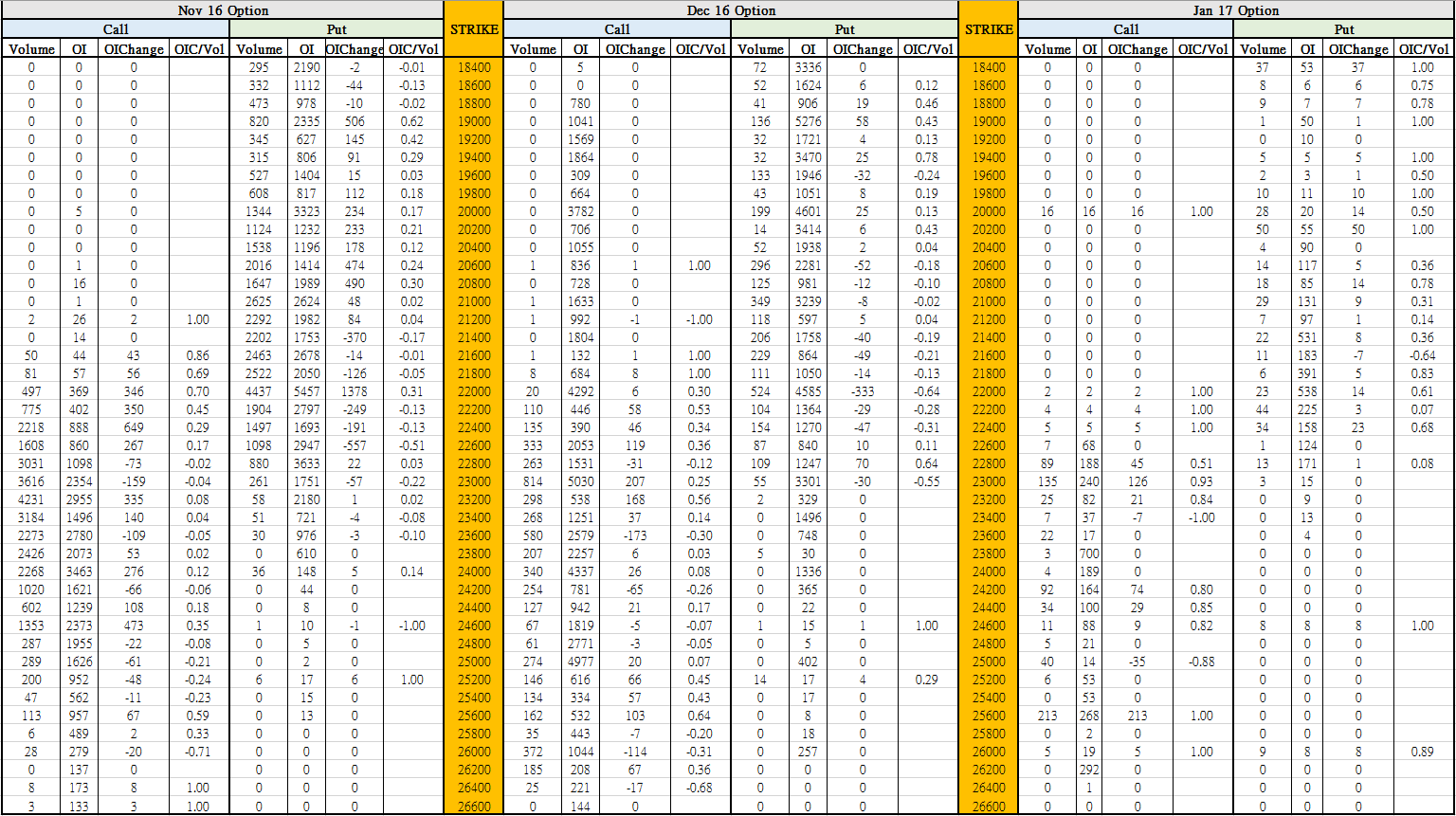Click the STRIKE header between Dec and Jan options
The height and width of the screenshot is (816, 1456).
point(988,29)
